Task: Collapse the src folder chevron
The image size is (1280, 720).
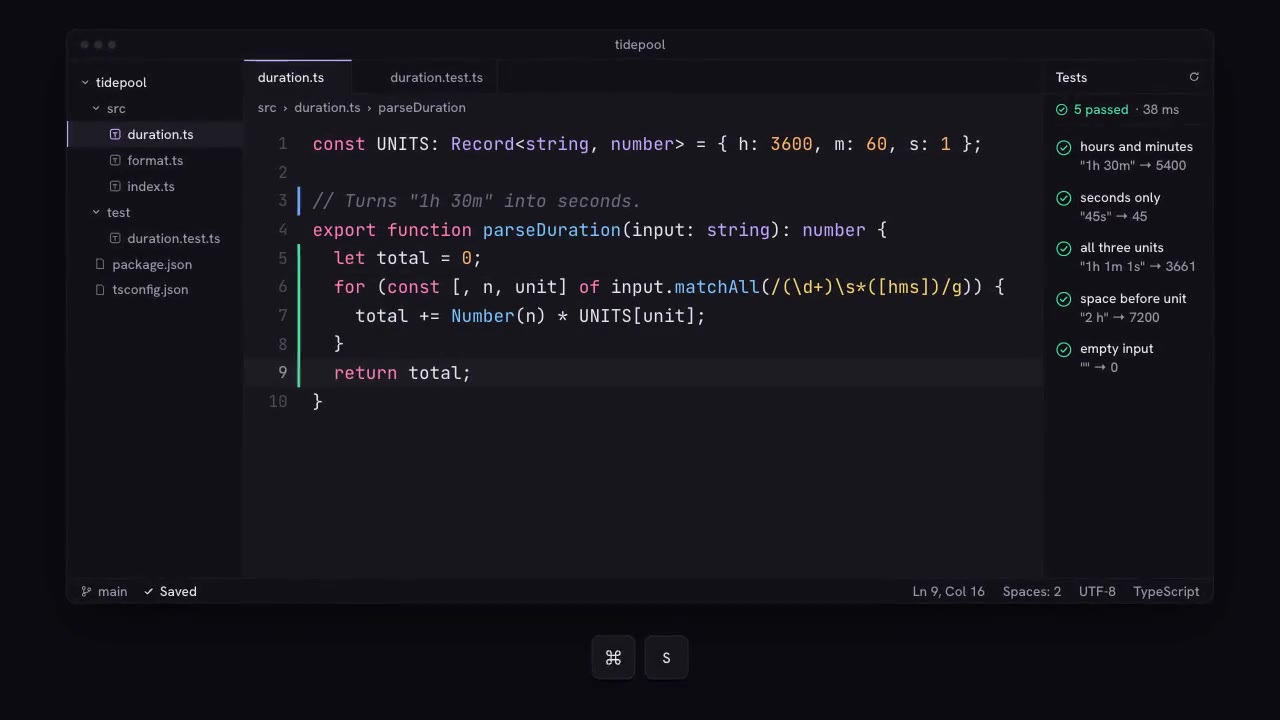Action: 96,108
